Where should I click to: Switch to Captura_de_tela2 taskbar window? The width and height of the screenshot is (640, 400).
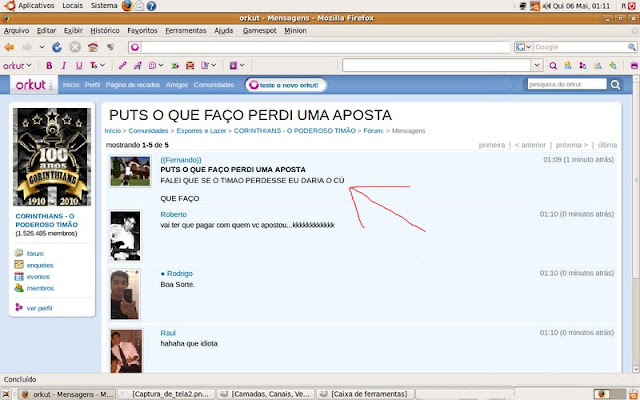tap(165, 394)
